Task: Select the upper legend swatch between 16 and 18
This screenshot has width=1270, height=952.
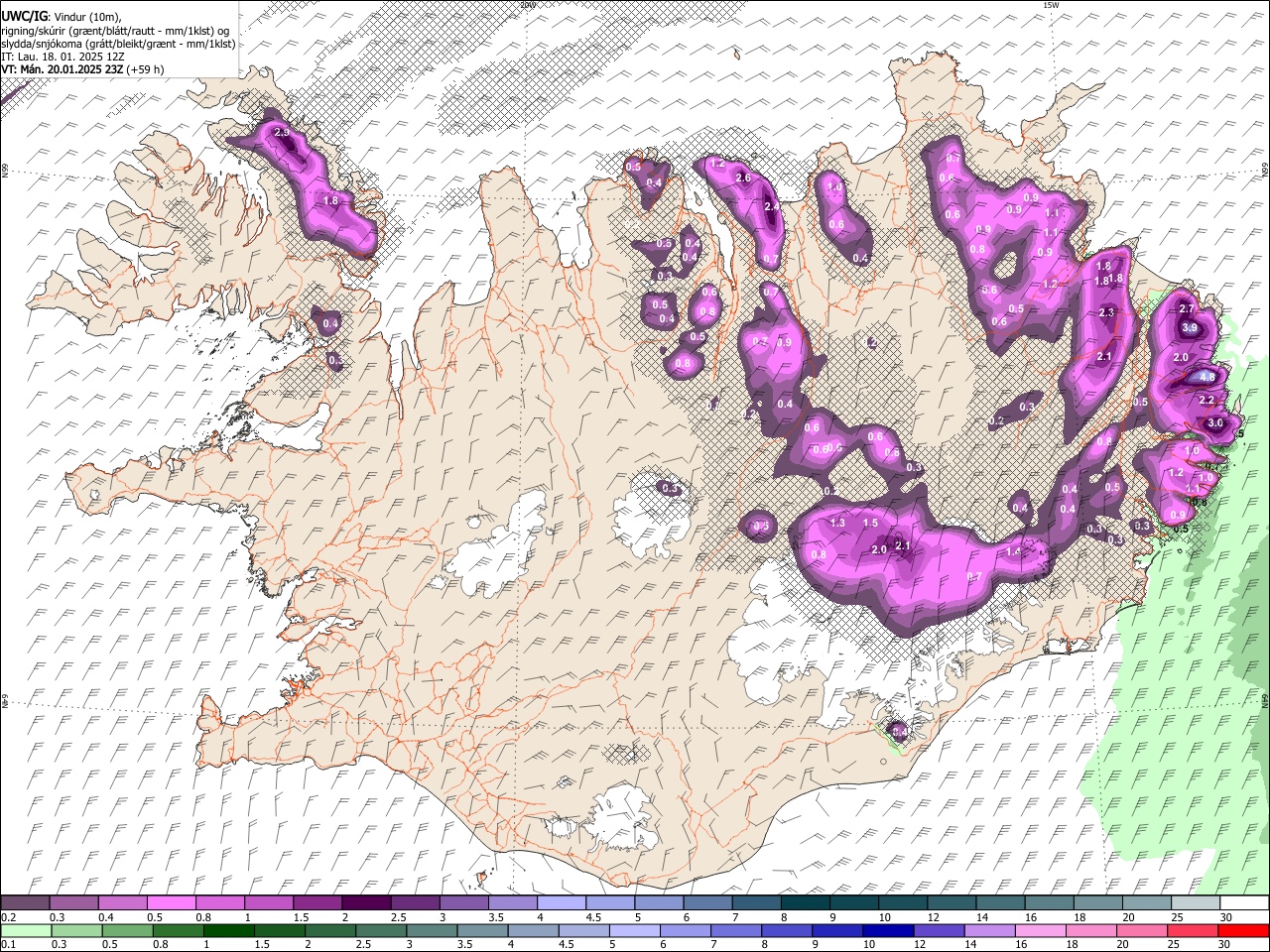Action: (x=1050, y=902)
